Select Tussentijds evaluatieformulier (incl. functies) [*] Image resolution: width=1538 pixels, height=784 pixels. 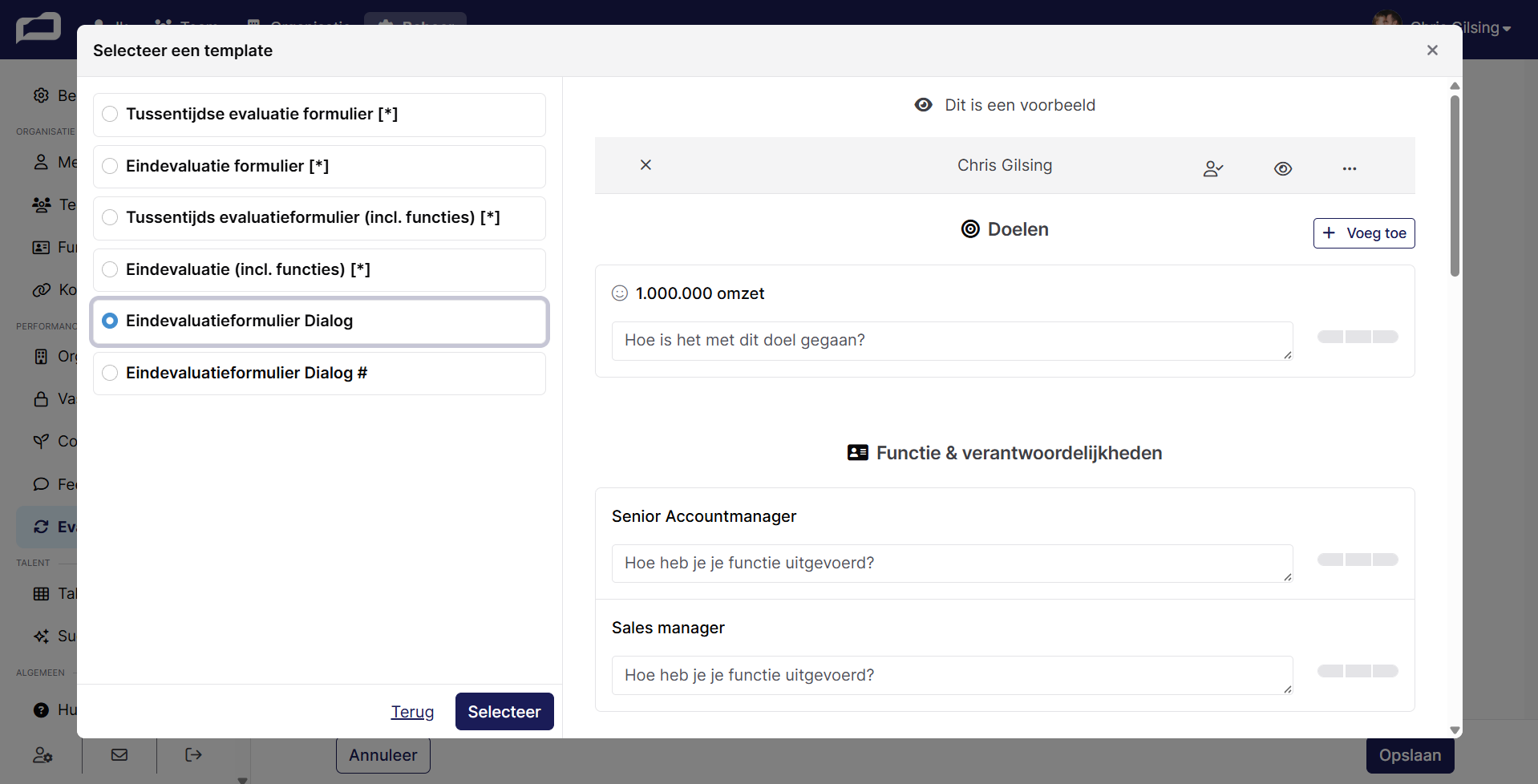pyautogui.click(x=319, y=218)
